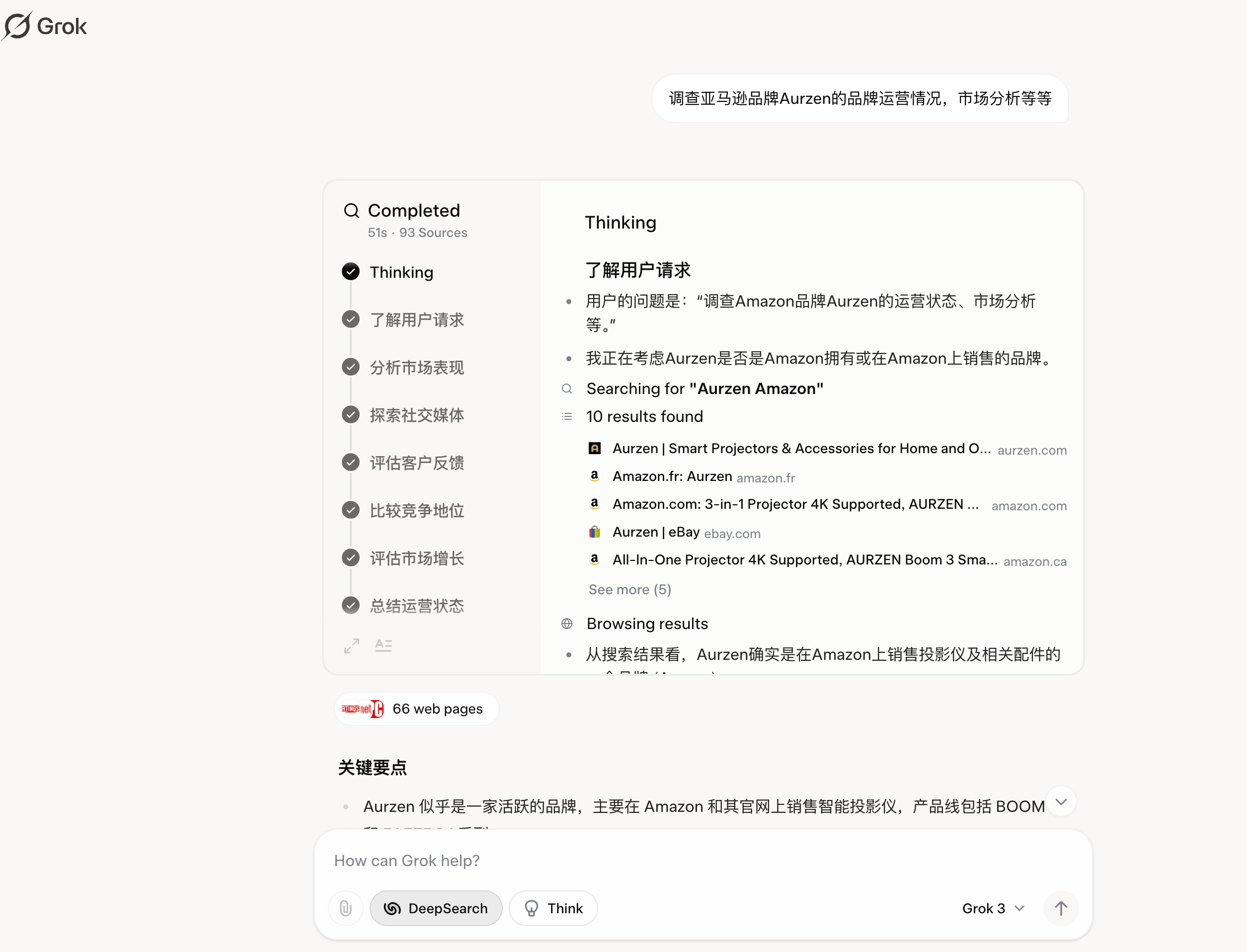Jump to 探索社交媒体 step
This screenshot has height=952, width=1247.
pos(417,415)
